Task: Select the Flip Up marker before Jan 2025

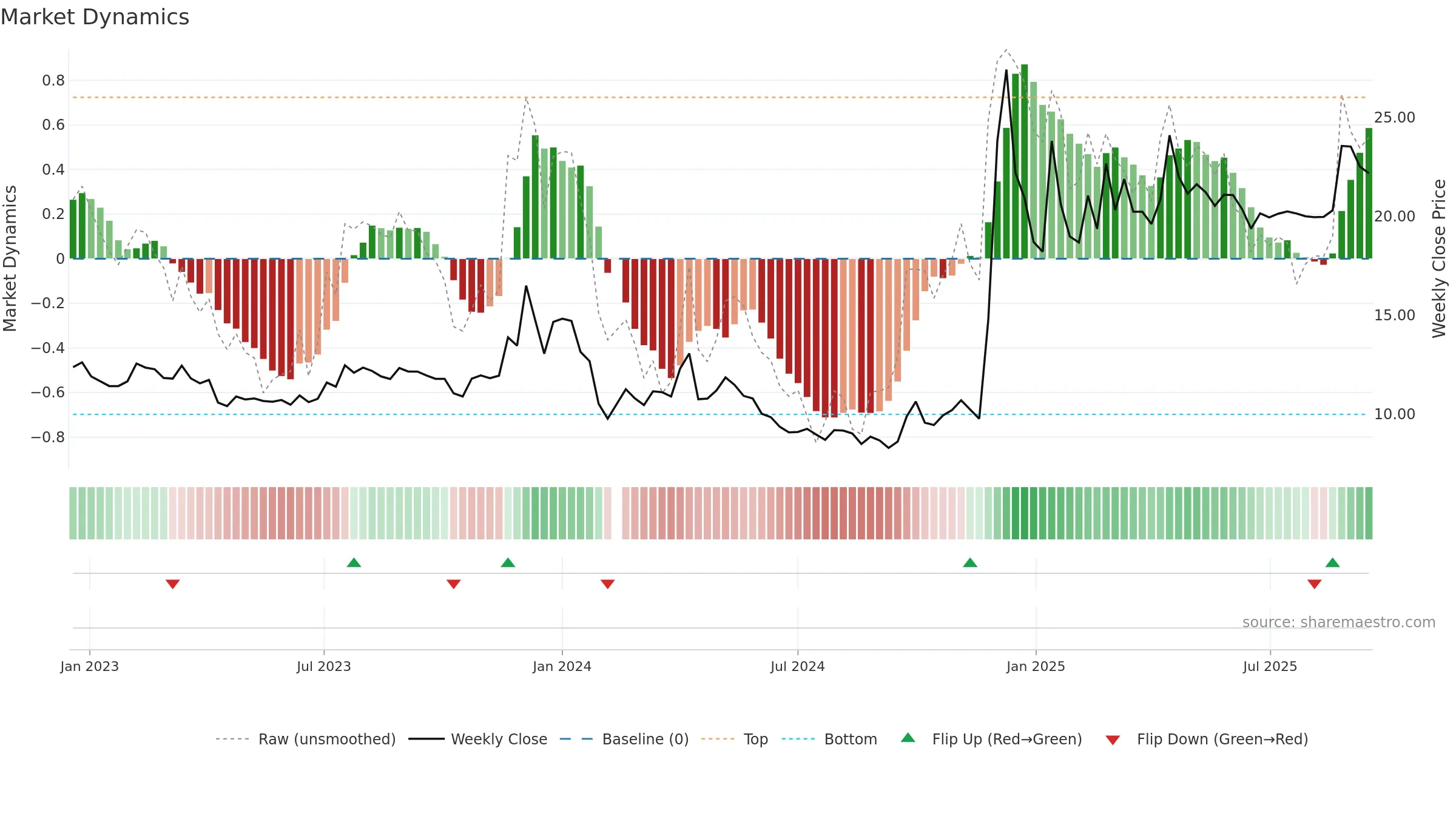Action: coord(970,562)
